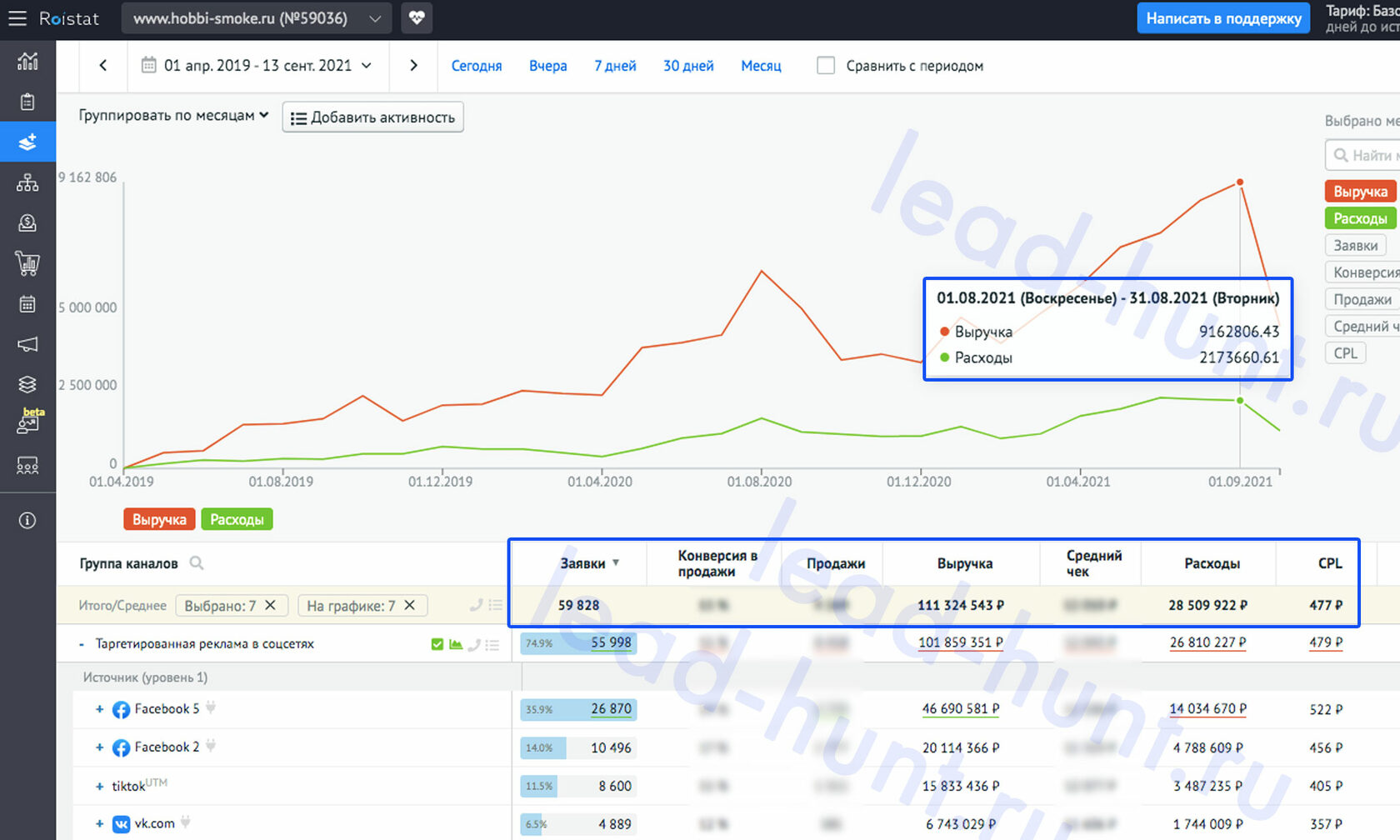Image resolution: width=1400 pixels, height=840 pixels.
Task: Open the stacked layers icon in sidebar
Action: (x=27, y=384)
